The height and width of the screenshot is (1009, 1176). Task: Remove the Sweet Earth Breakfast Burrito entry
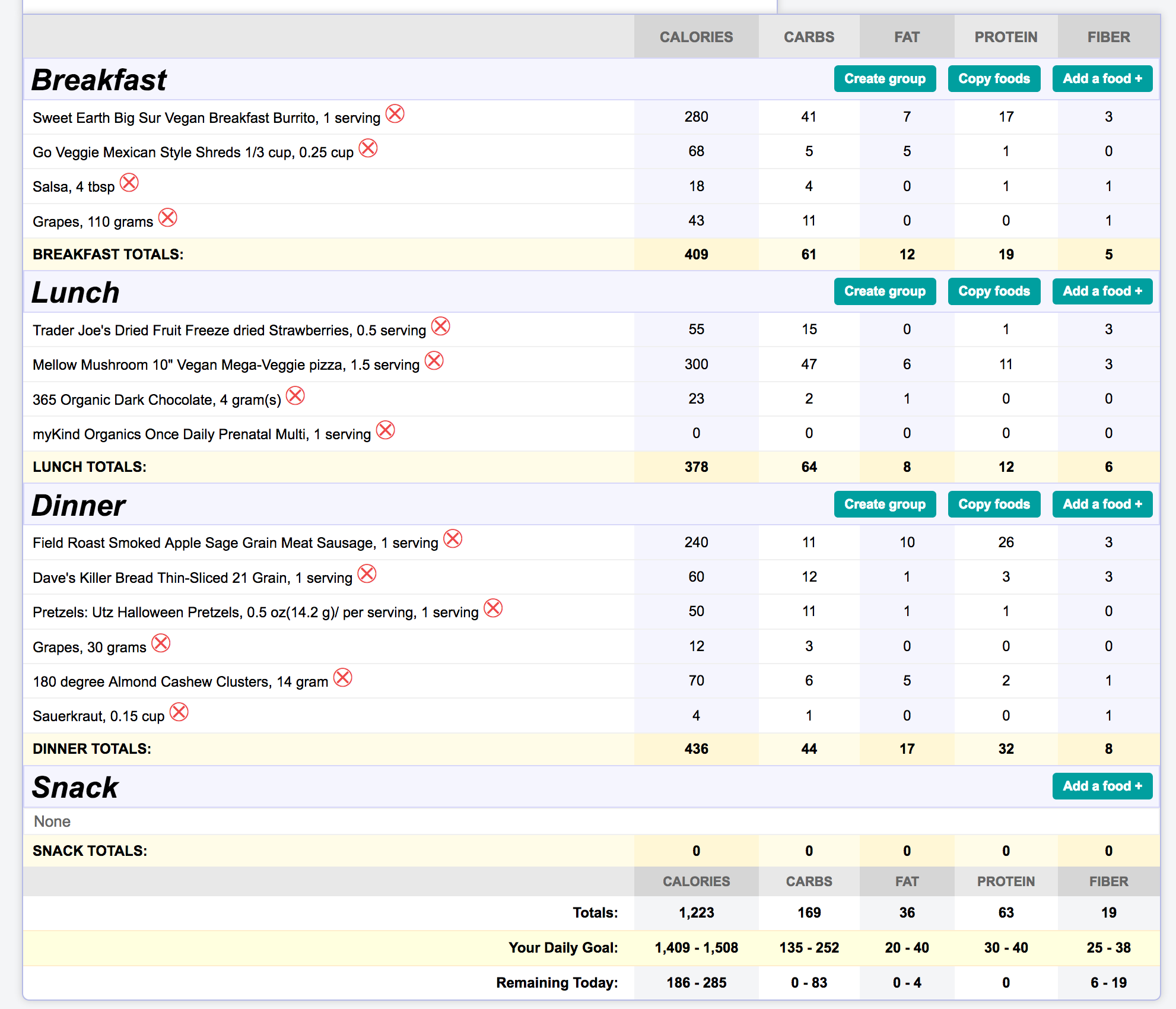[x=395, y=113]
